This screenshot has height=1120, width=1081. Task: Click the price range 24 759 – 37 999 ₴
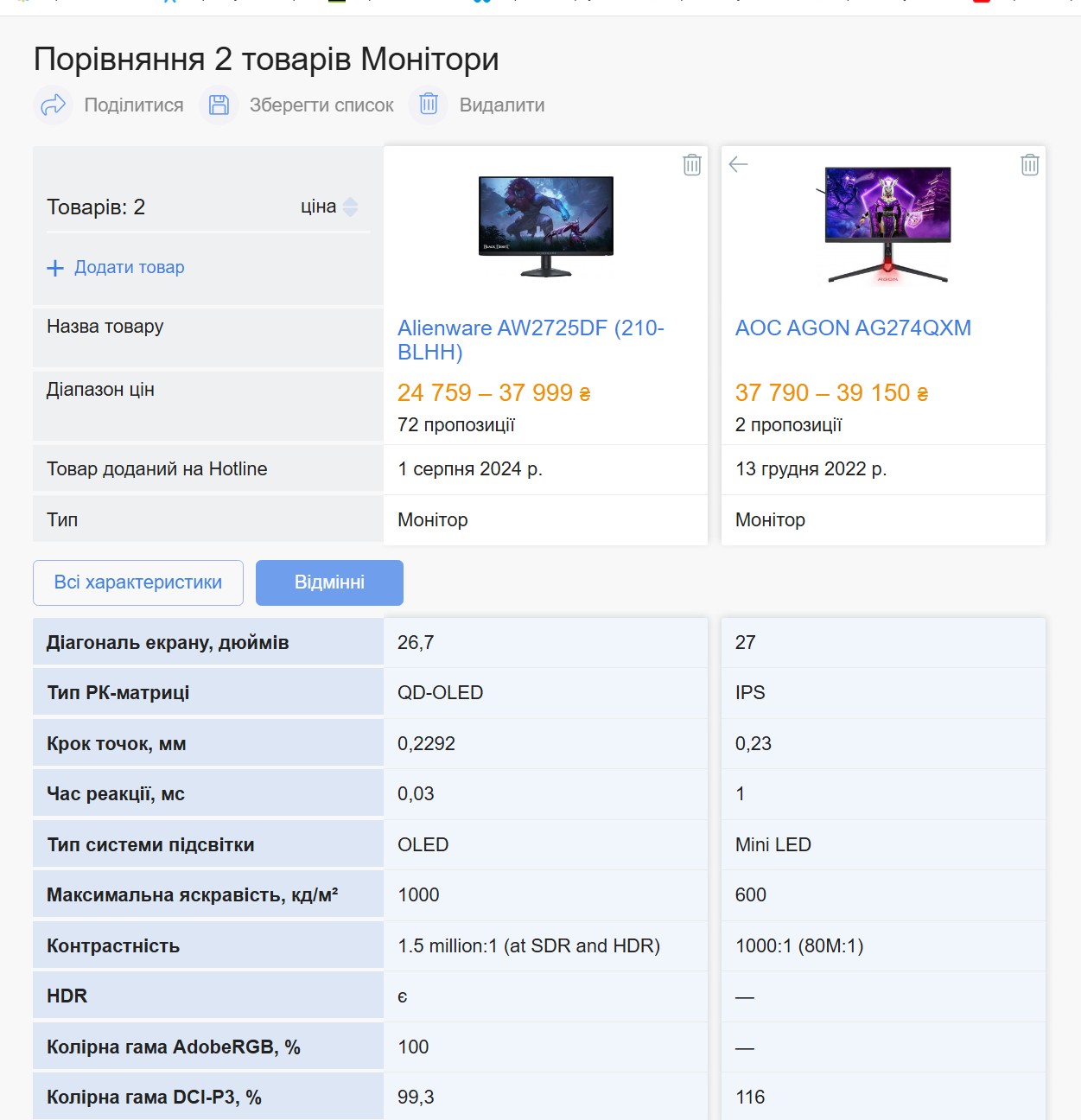point(494,393)
